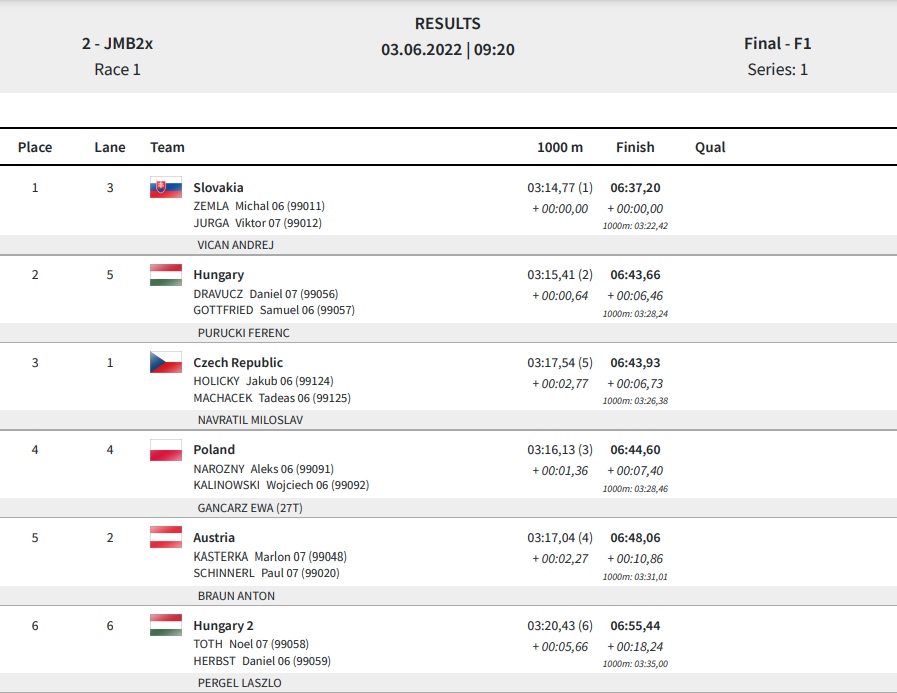This screenshot has width=897, height=693.
Task: Click the 1000 m column header
Action: point(560,147)
